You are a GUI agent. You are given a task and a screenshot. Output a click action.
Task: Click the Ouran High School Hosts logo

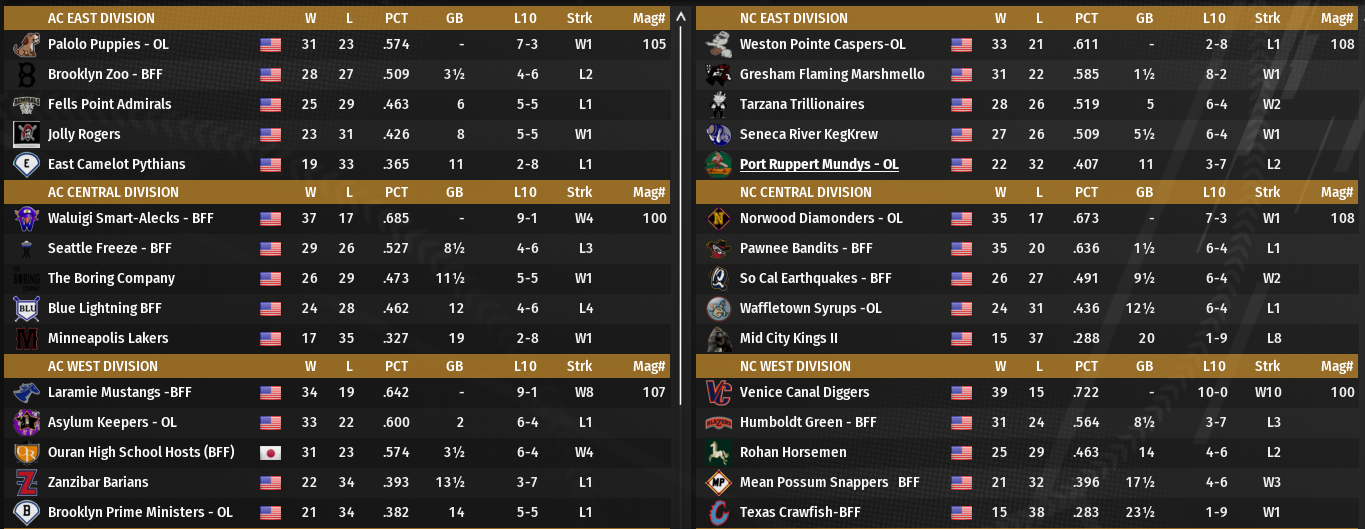tap(26, 453)
